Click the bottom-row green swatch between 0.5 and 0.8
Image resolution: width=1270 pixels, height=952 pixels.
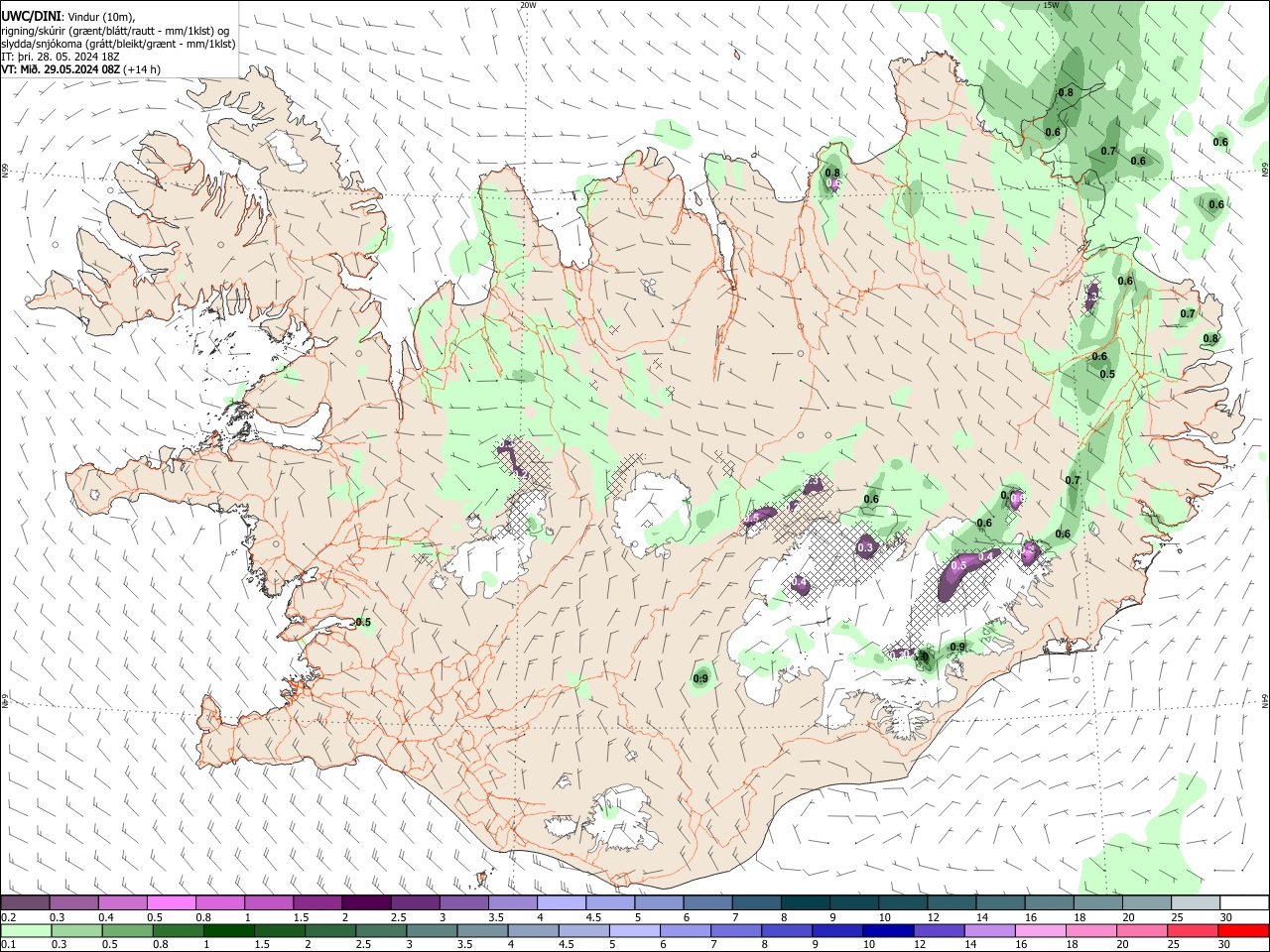(127, 930)
